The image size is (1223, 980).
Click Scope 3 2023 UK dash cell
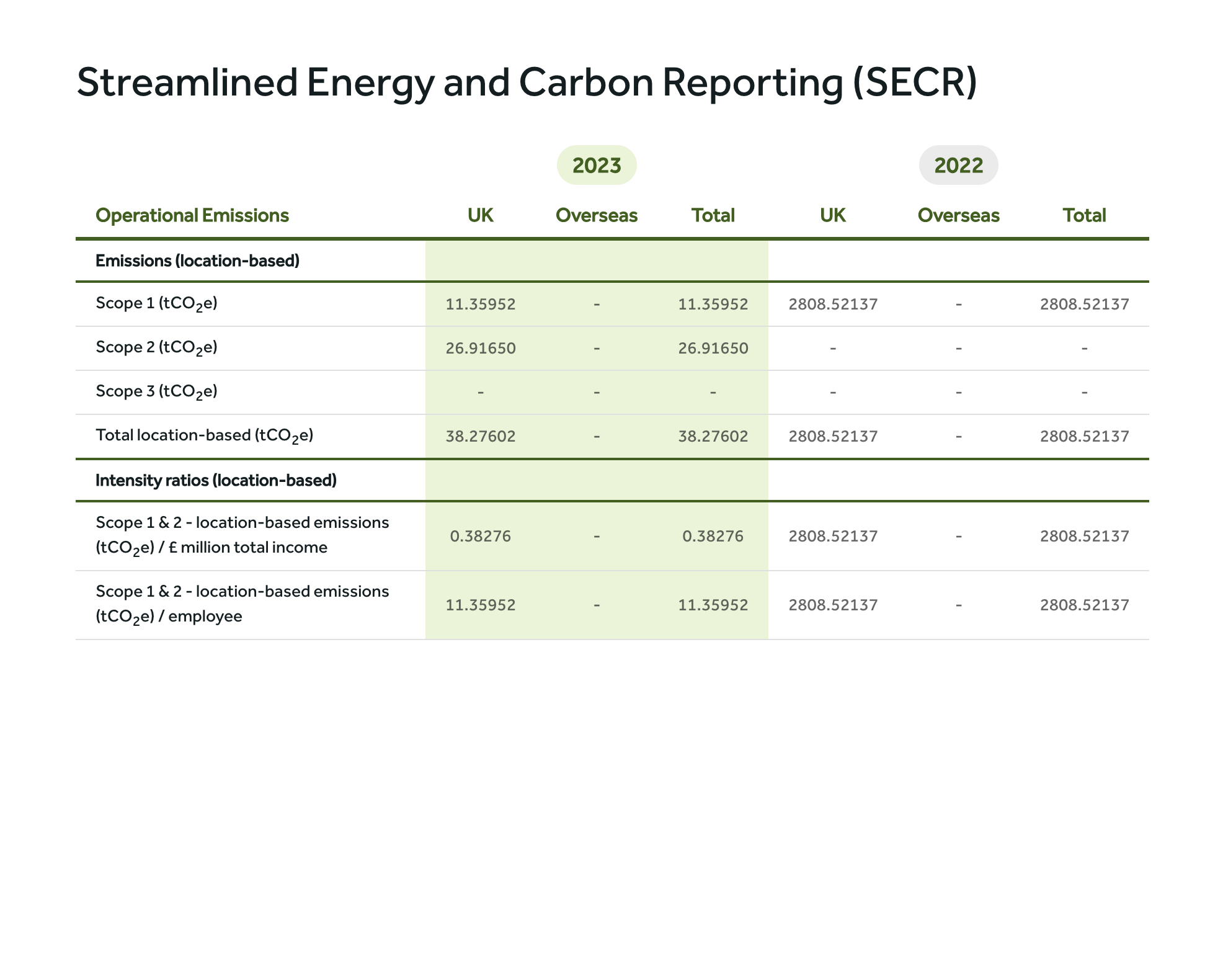coord(481,393)
